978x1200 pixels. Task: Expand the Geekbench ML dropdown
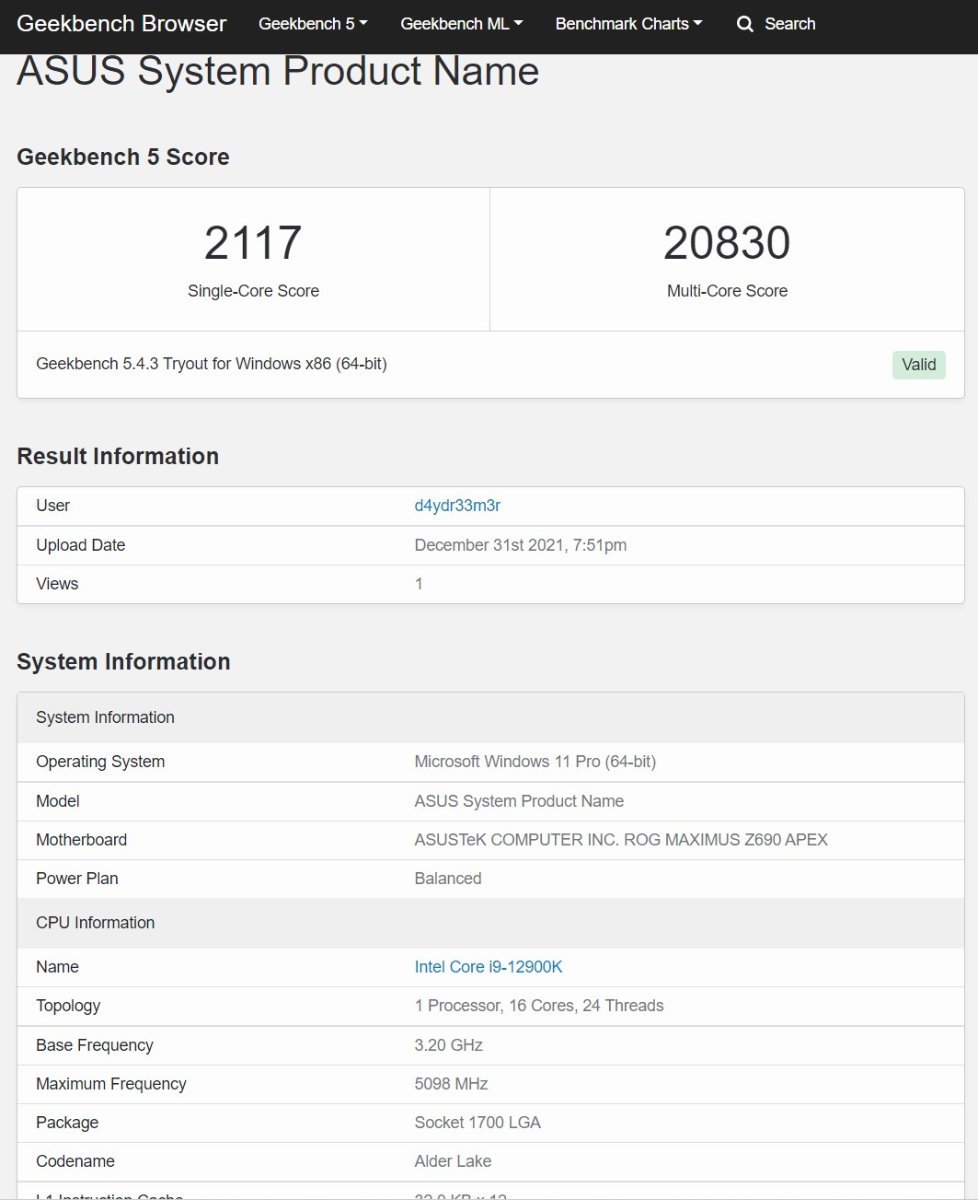461,24
